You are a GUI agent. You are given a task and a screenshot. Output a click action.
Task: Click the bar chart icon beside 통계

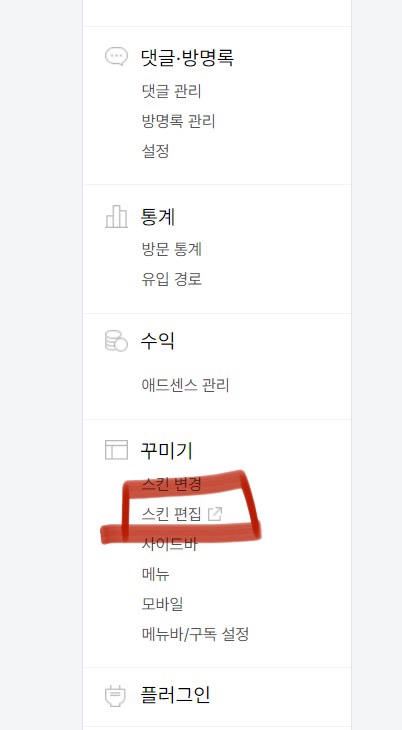(116, 216)
